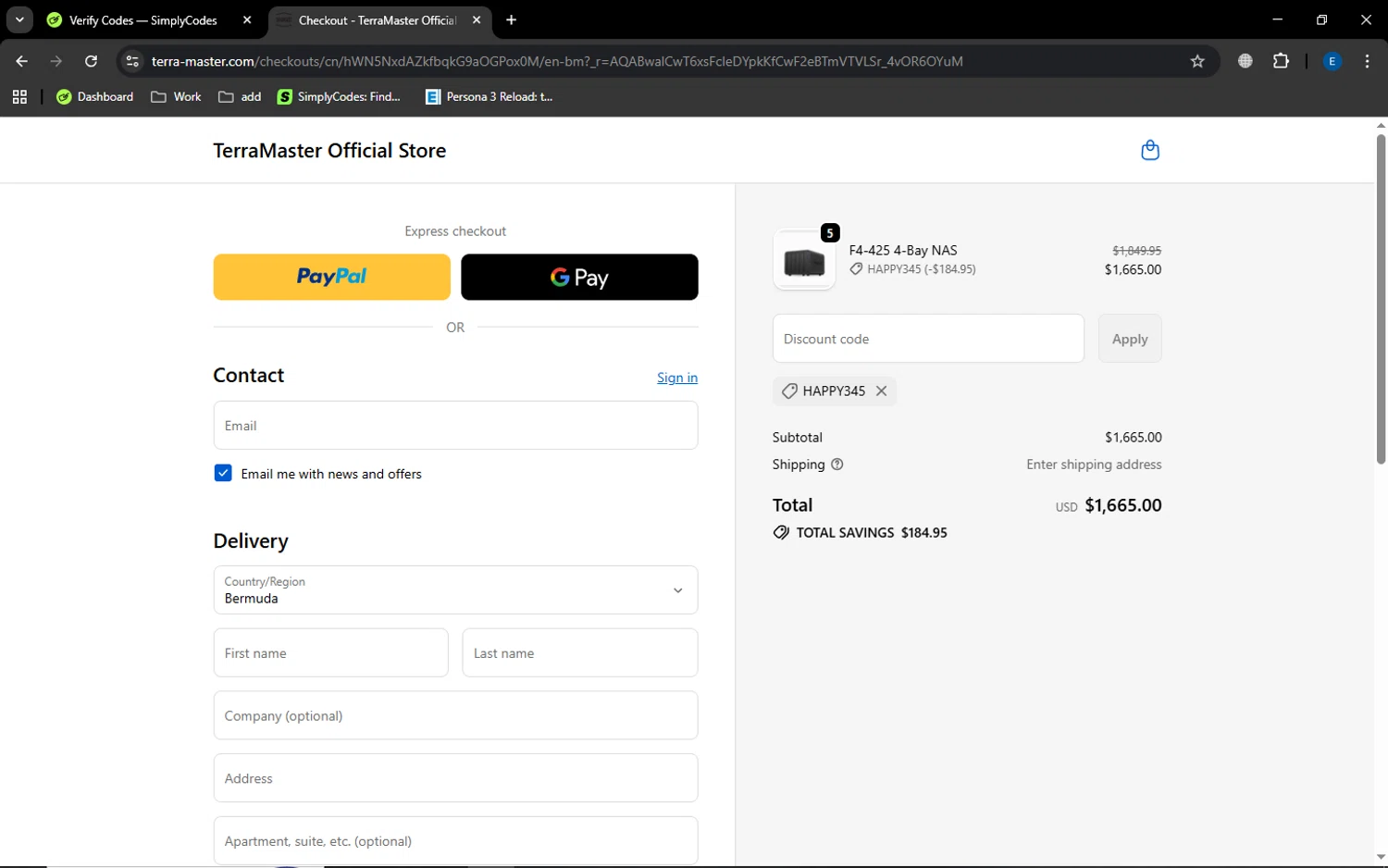This screenshot has width=1388, height=868.
Task: Open the SimplyCodes: Find... bookmark
Action: (339, 96)
